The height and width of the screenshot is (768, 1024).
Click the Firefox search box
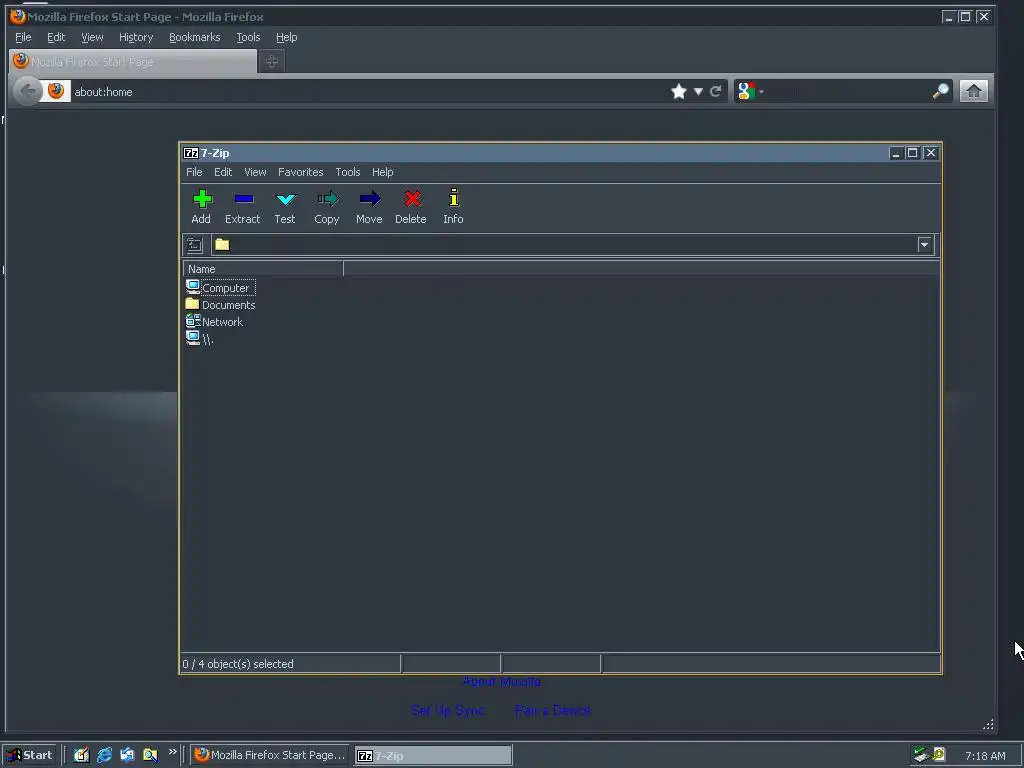pos(848,91)
